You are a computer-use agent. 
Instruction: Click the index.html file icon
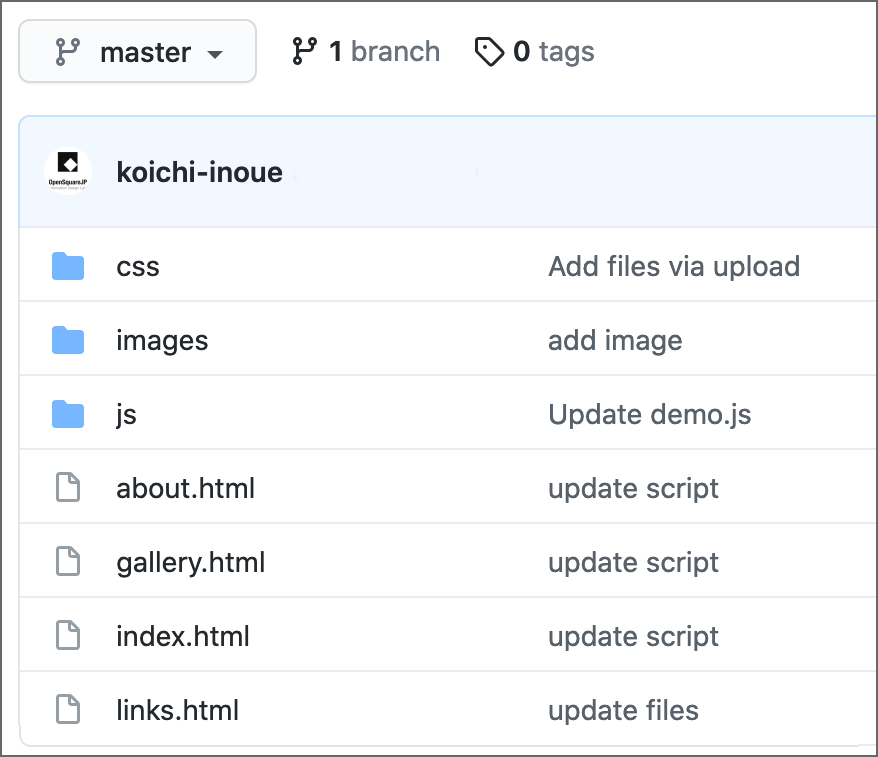pyautogui.click(x=68, y=637)
